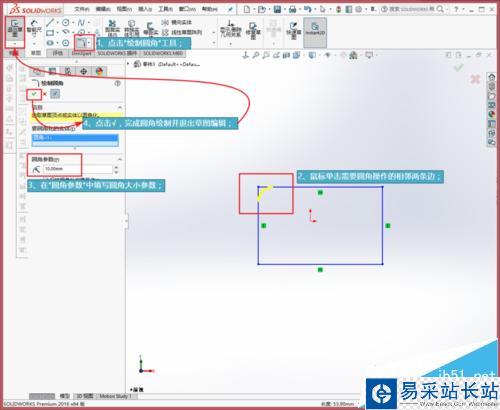Open the Line tool dropdown arrow
Screen dimensions: 500x410
pos(57,23)
